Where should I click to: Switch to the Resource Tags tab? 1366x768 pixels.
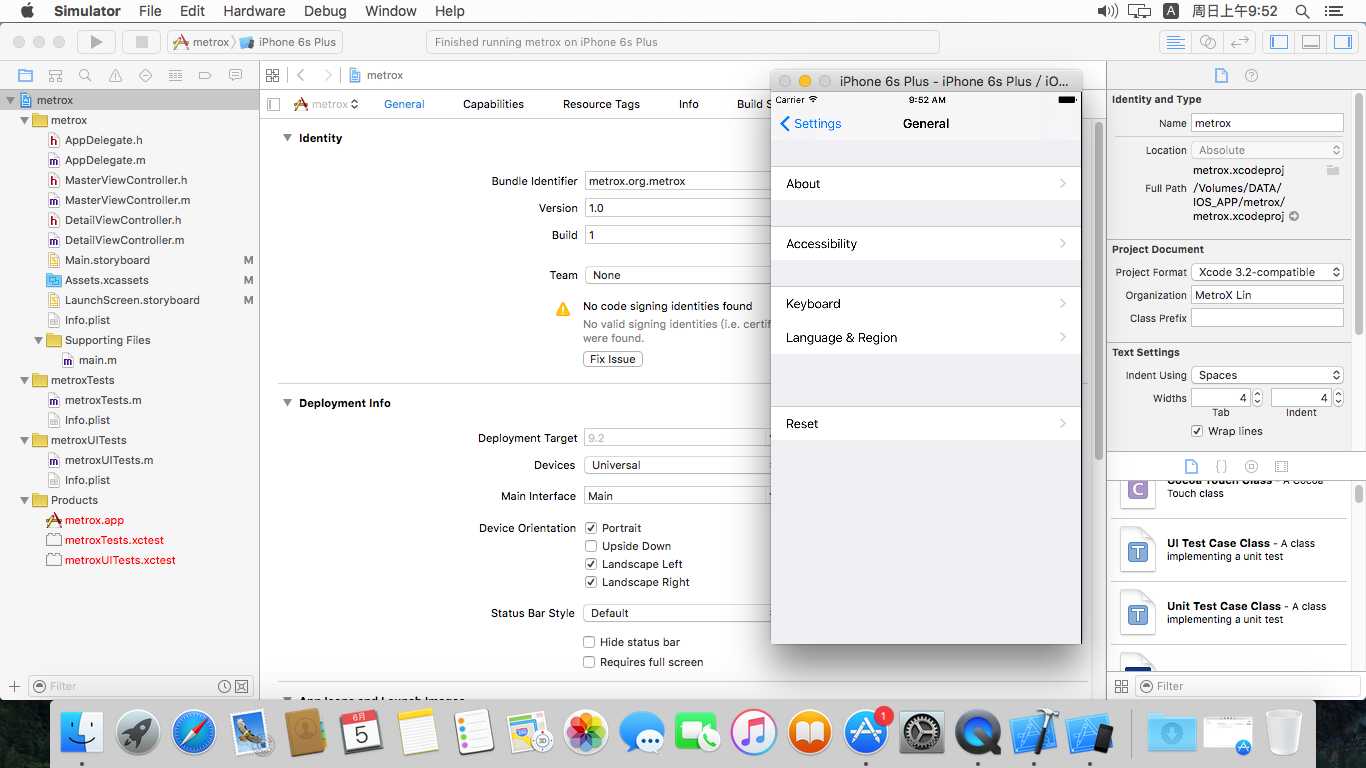[601, 104]
